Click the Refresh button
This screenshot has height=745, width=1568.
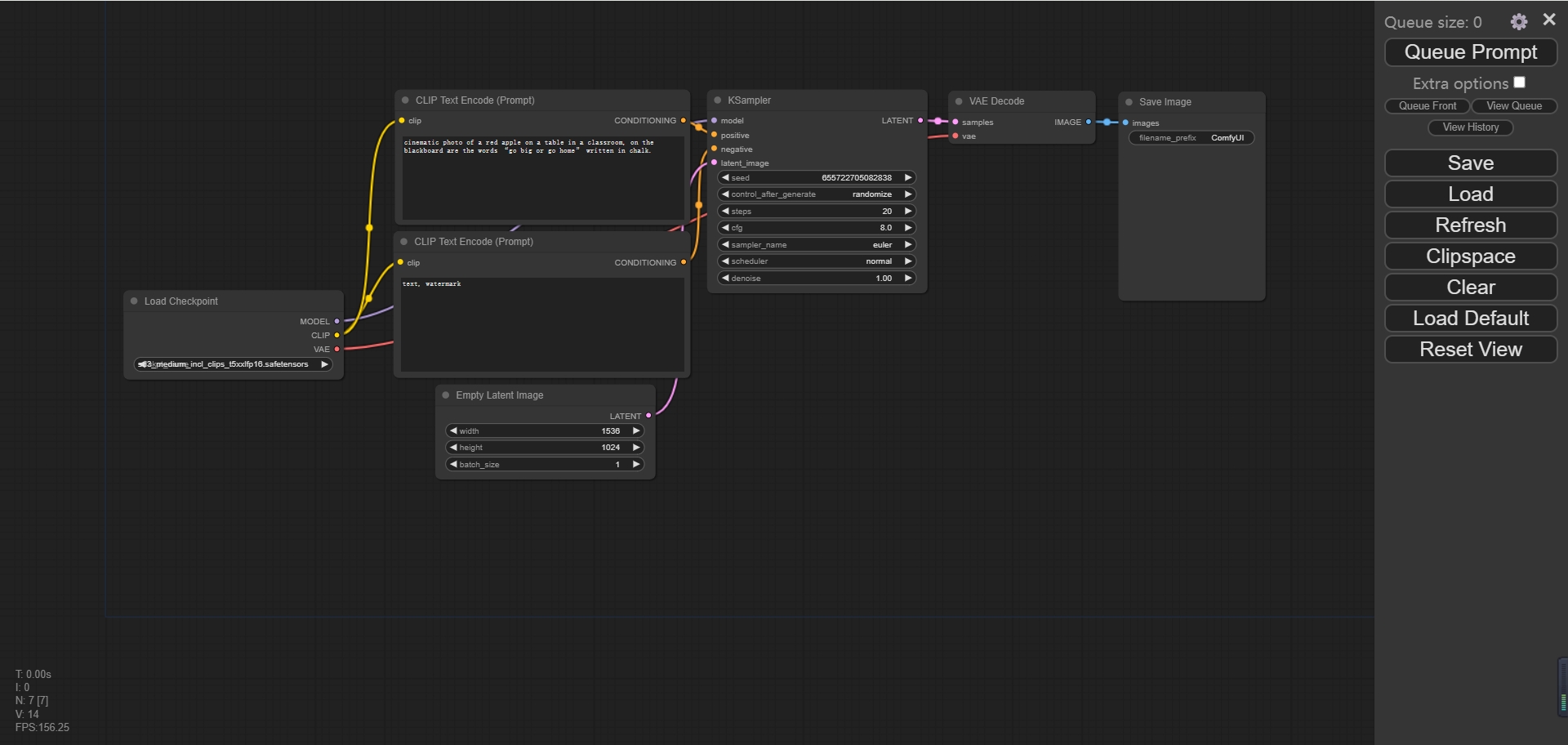click(1471, 225)
